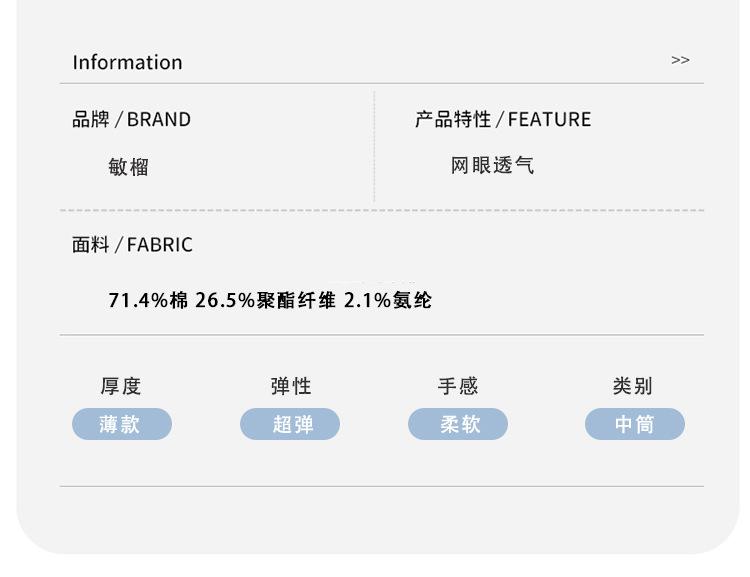Click the 2.1%氨纶 fabric component
This screenshot has height=577, width=750.
coord(388,300)
